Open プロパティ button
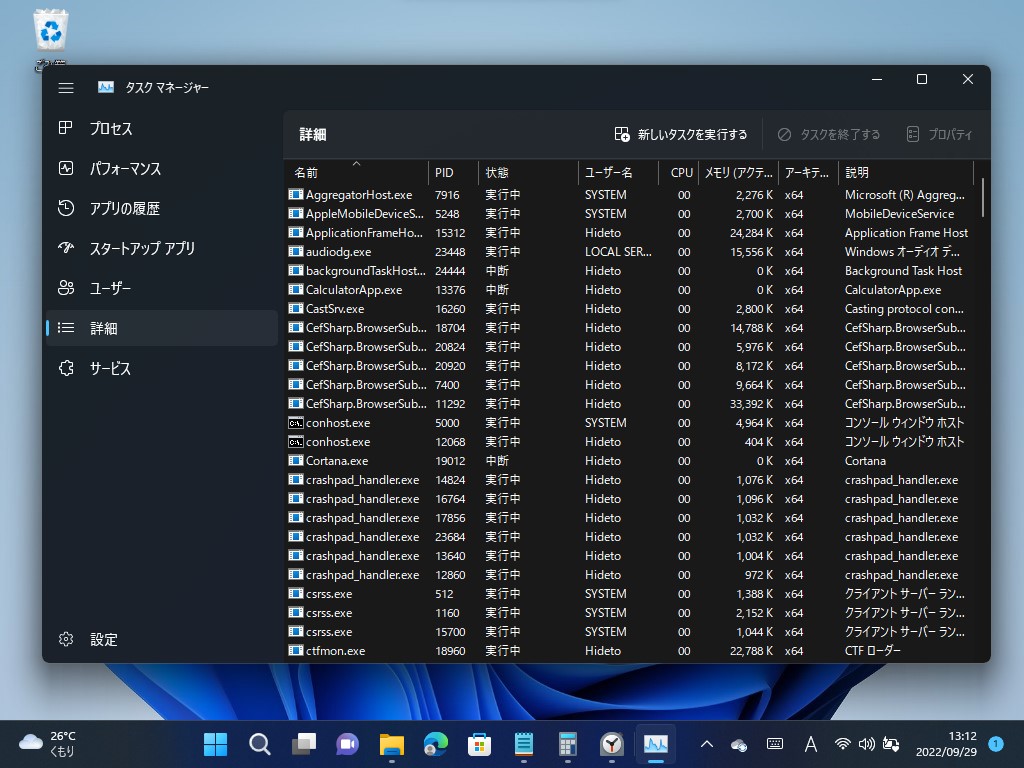The height and width of the screenshot is (768, 1024). point(940,135)
